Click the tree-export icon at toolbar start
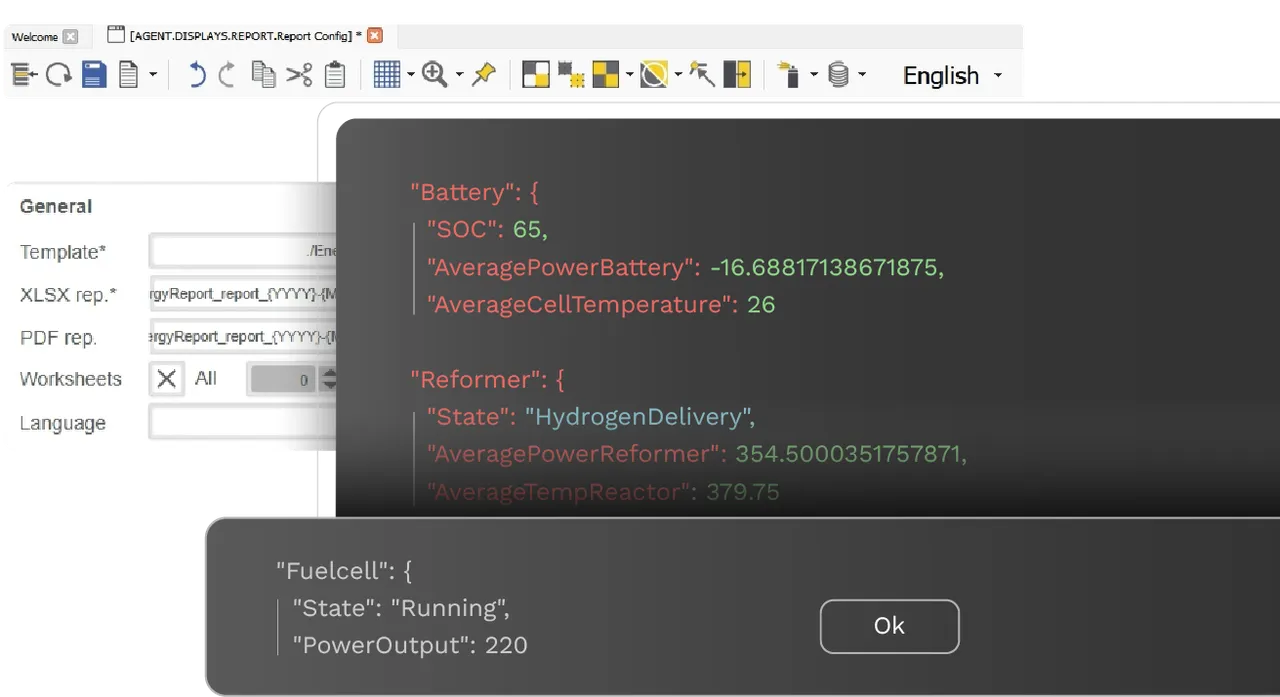Screen dimensions: 1280x697 (x=24, y=75)
